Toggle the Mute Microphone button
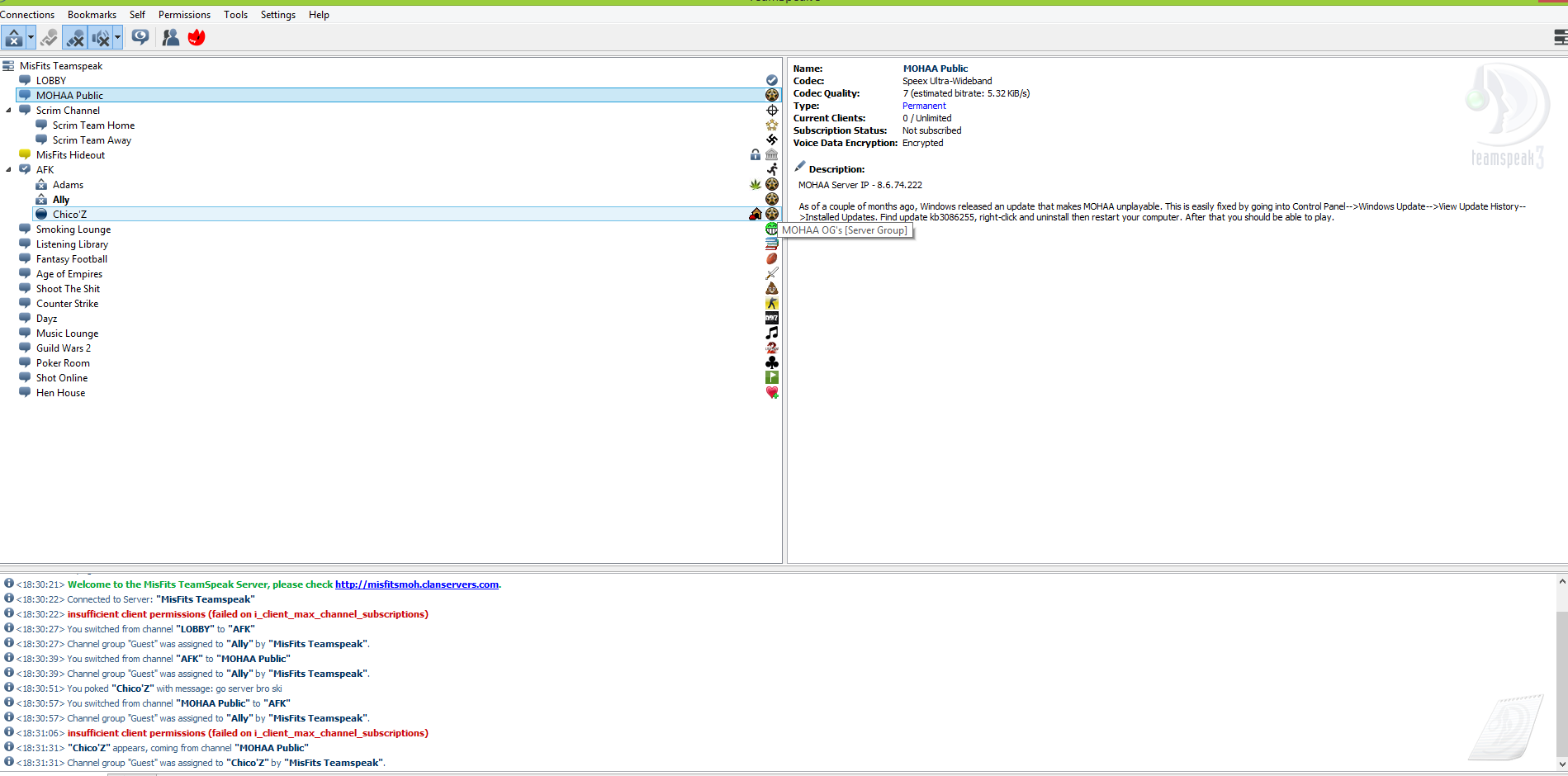This screenshot has height=776, width=1568. [75, 38]
